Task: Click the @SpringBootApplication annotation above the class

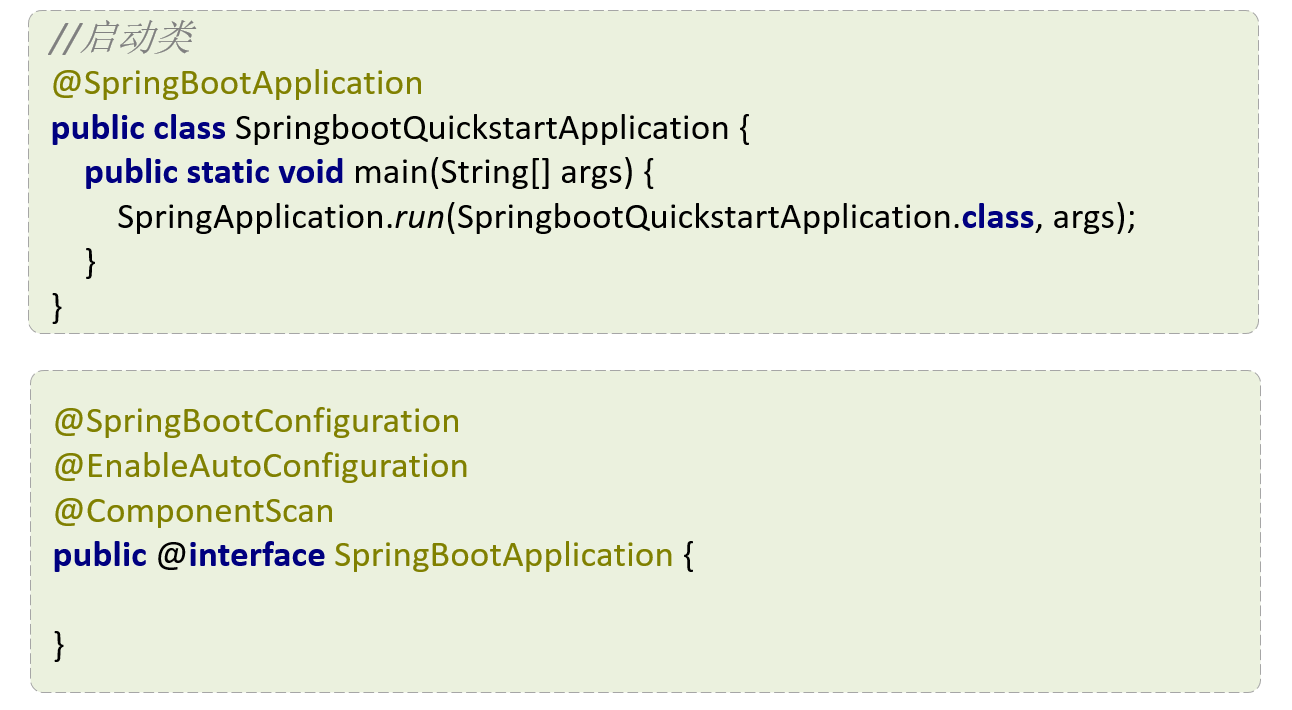Action: coord(237,83)
